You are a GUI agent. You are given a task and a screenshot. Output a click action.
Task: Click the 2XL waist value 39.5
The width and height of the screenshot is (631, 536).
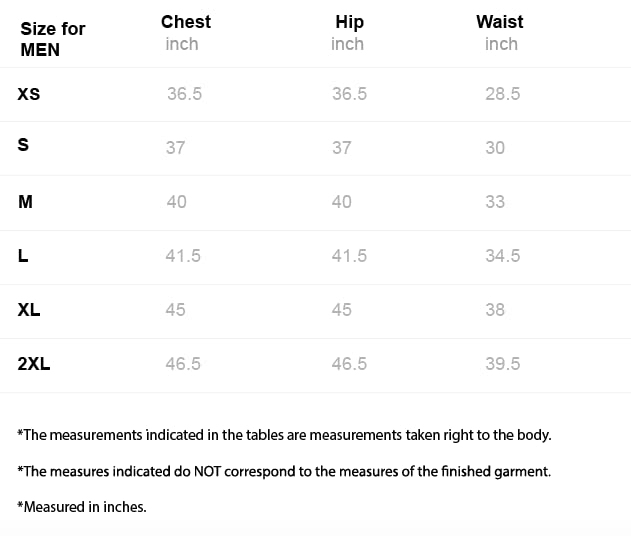(x=502, y=364)
